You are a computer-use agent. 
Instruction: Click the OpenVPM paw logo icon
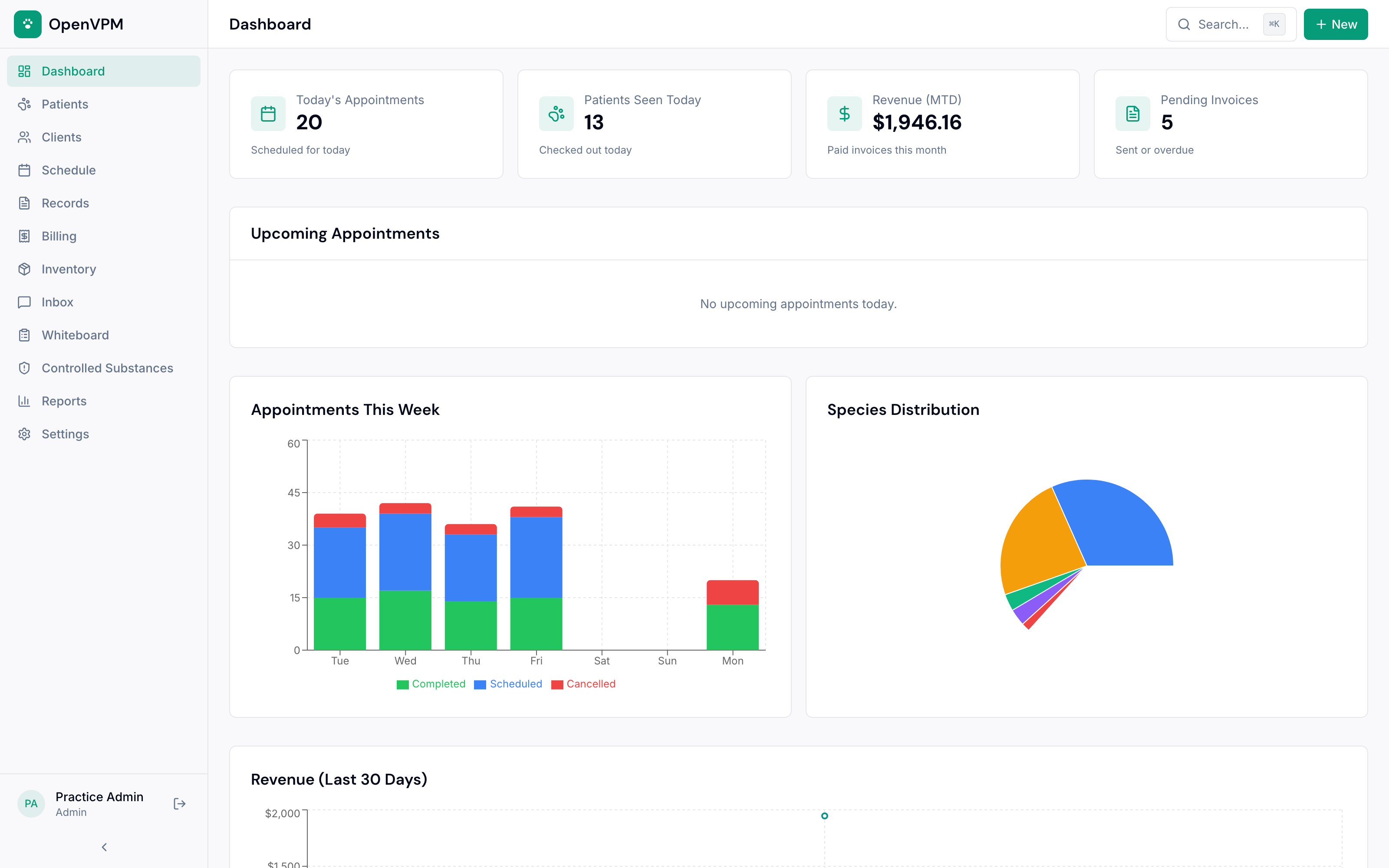(27, 24)
